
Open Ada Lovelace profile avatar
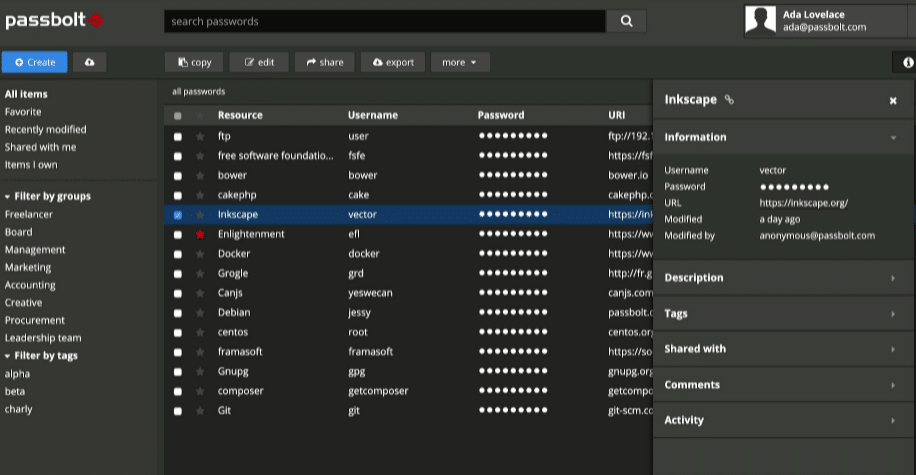[x=760, y=20]
